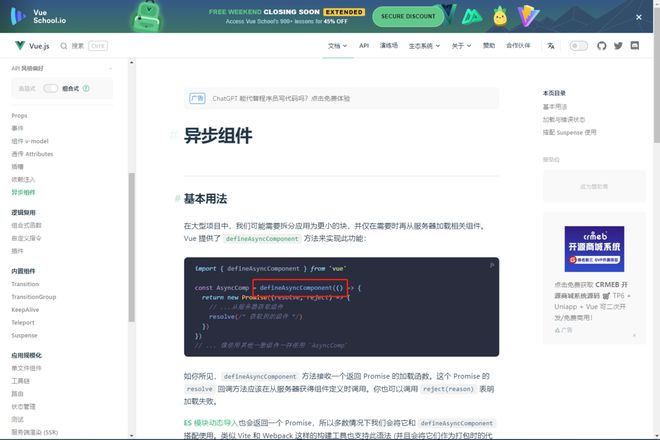Screen dimensions: 660x440
Task: Jump to 基本用法 in page outline
Action: (x=555, y=107)
